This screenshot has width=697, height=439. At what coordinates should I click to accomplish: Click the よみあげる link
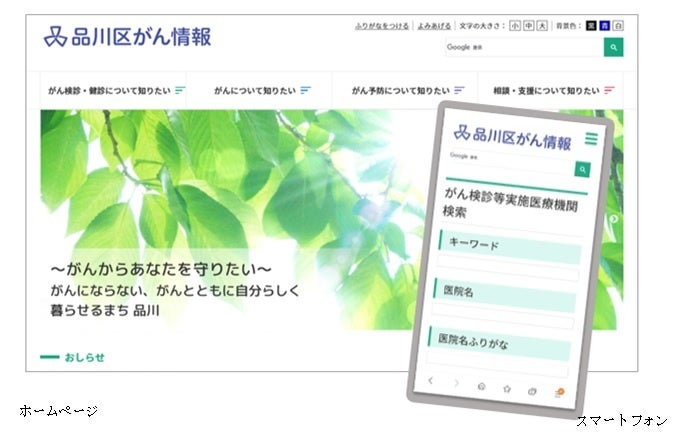pyautogui.click(x=434, y=26)
